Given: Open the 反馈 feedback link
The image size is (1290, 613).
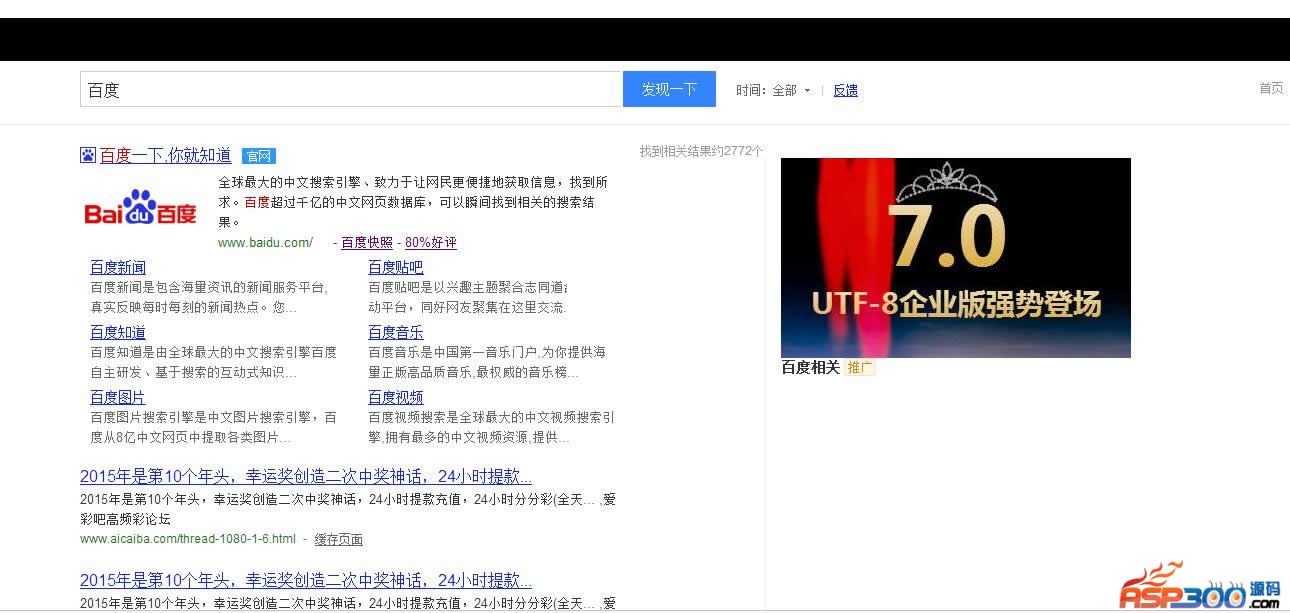Looking at the screenshot, I should 846,90.
